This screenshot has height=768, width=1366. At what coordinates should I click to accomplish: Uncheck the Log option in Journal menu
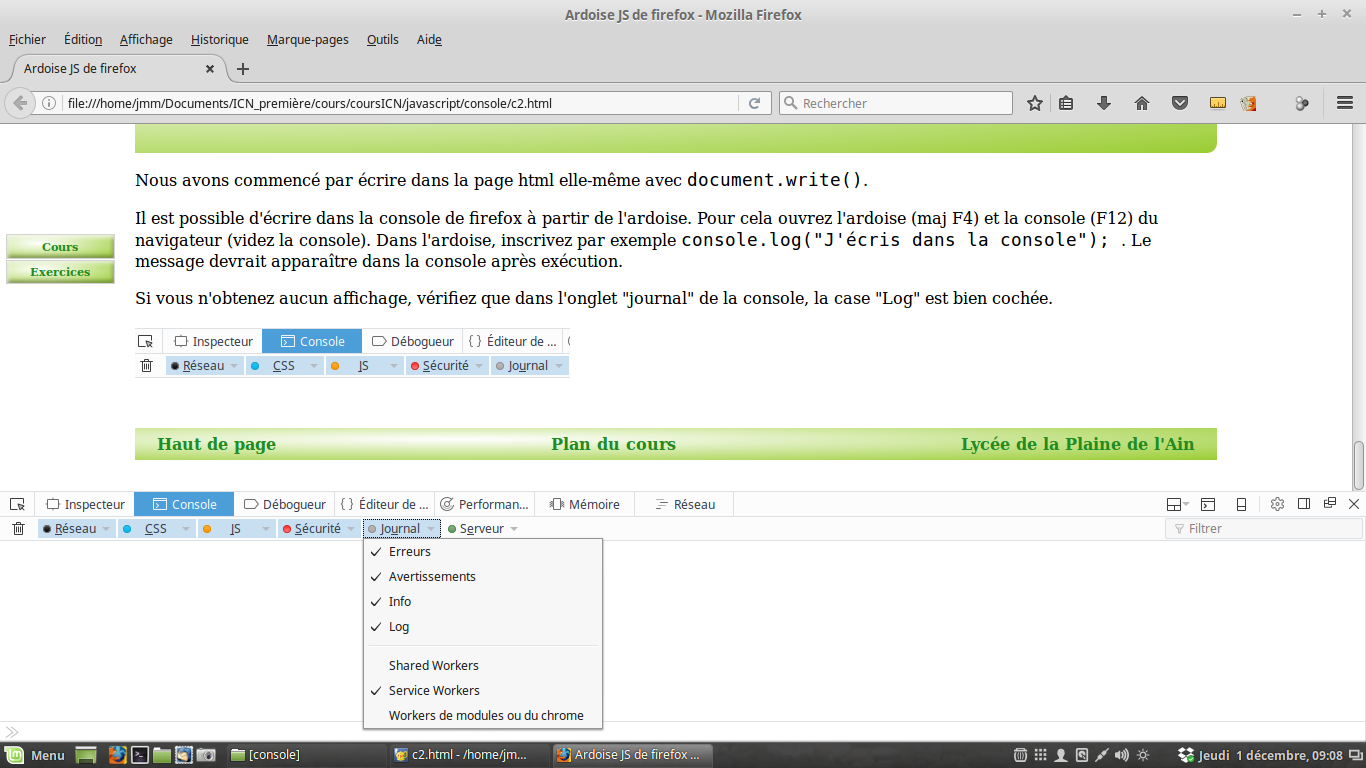[399, 627]
